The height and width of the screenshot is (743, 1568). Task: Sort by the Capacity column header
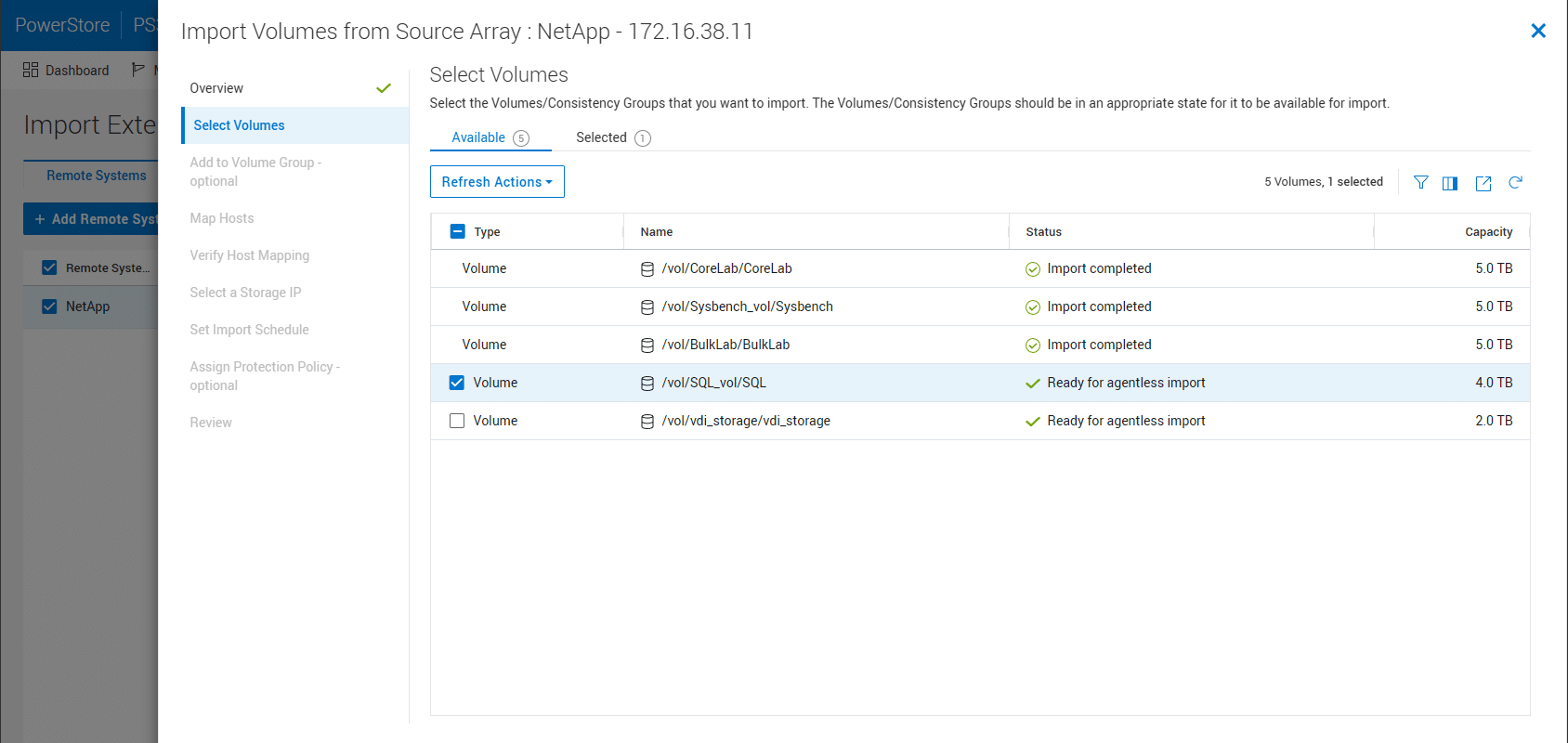coord(1488,232)
